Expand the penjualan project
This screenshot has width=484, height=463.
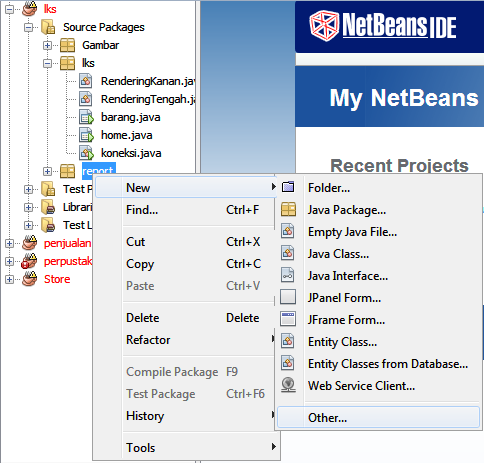[x=9, y=243]
